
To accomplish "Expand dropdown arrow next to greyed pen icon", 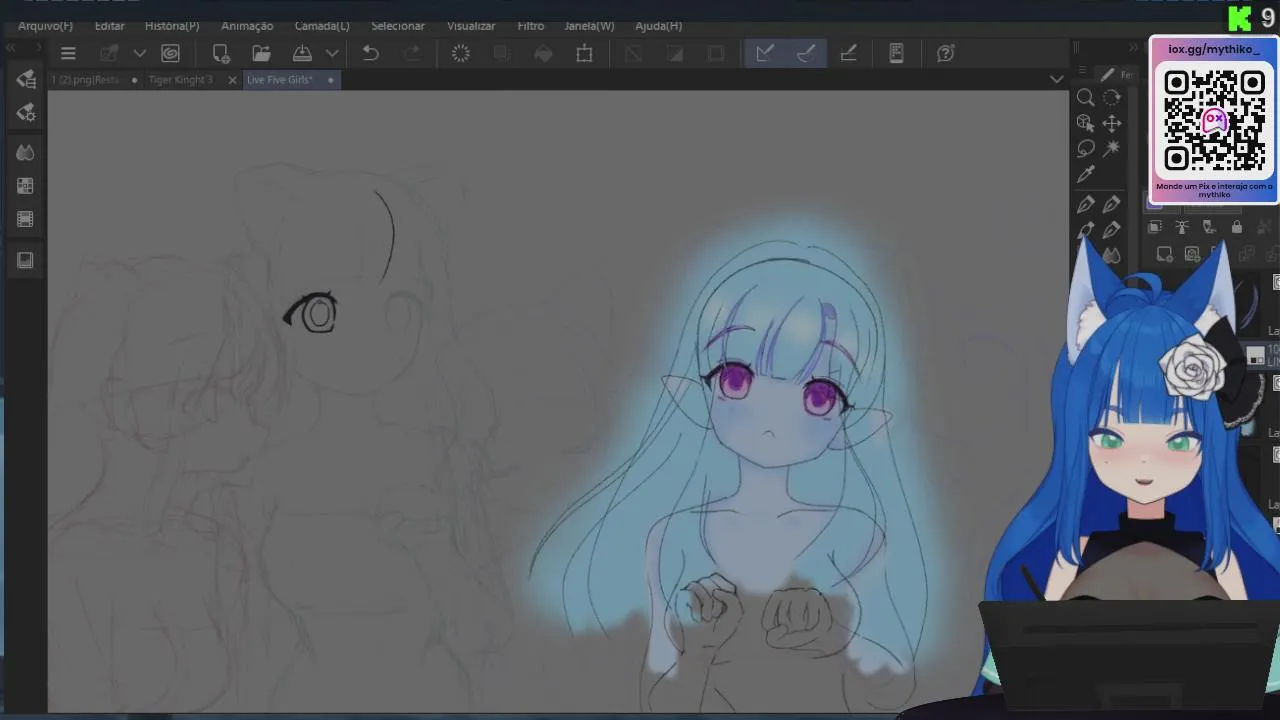I will coord(140,54).
